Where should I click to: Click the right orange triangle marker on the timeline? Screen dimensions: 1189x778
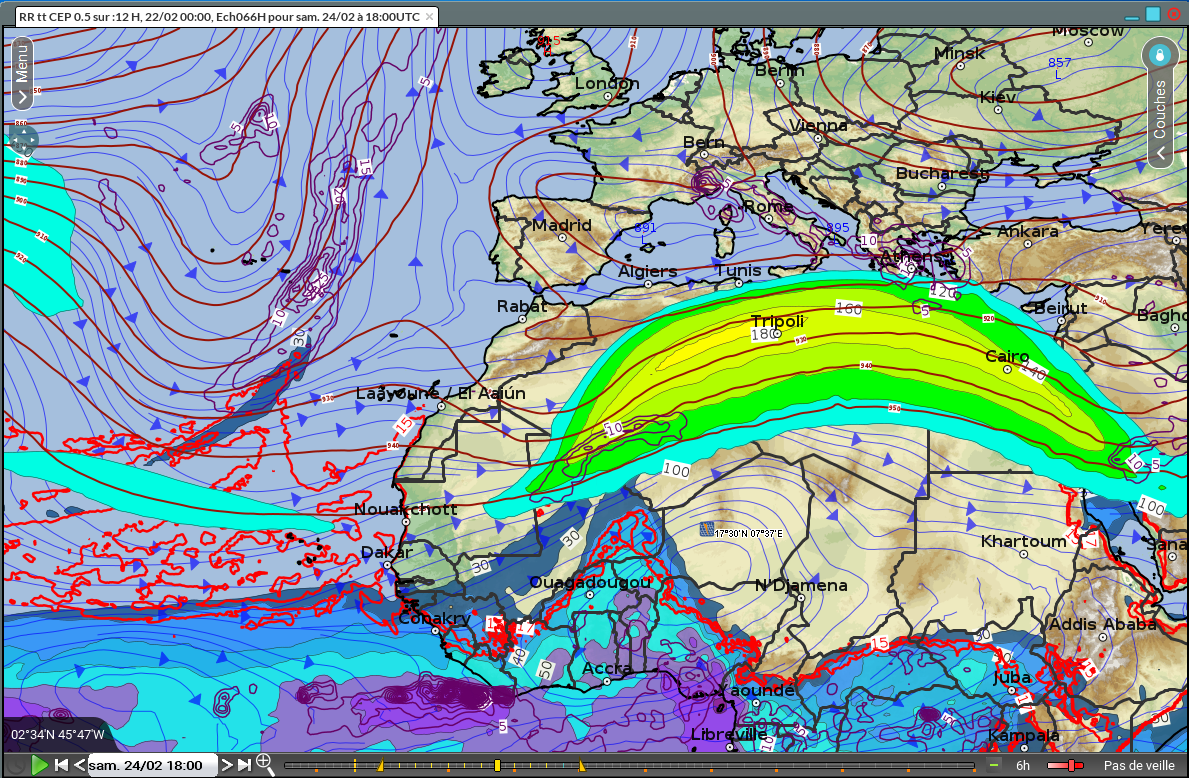coord(581,766)
